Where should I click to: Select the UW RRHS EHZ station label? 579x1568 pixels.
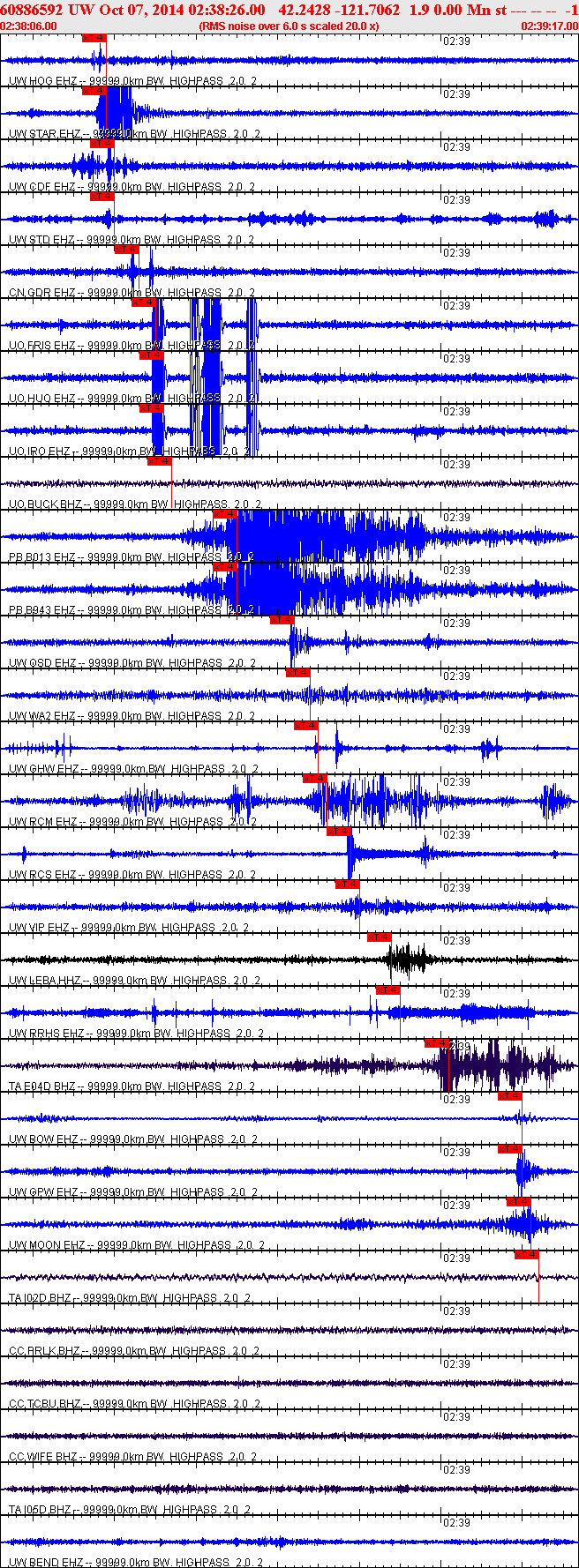136,1034
